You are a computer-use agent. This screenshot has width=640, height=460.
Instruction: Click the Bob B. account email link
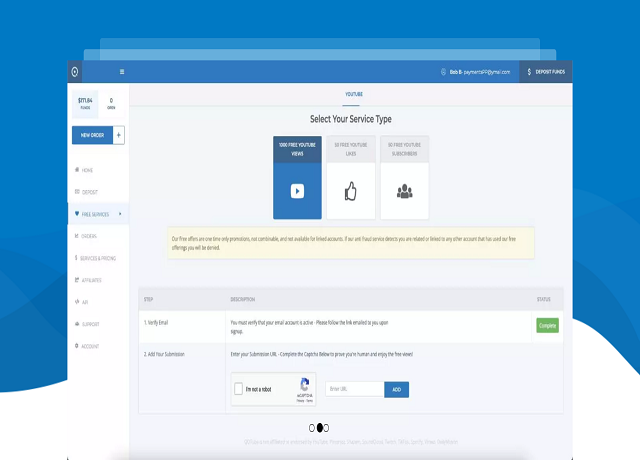pos(480,72)
